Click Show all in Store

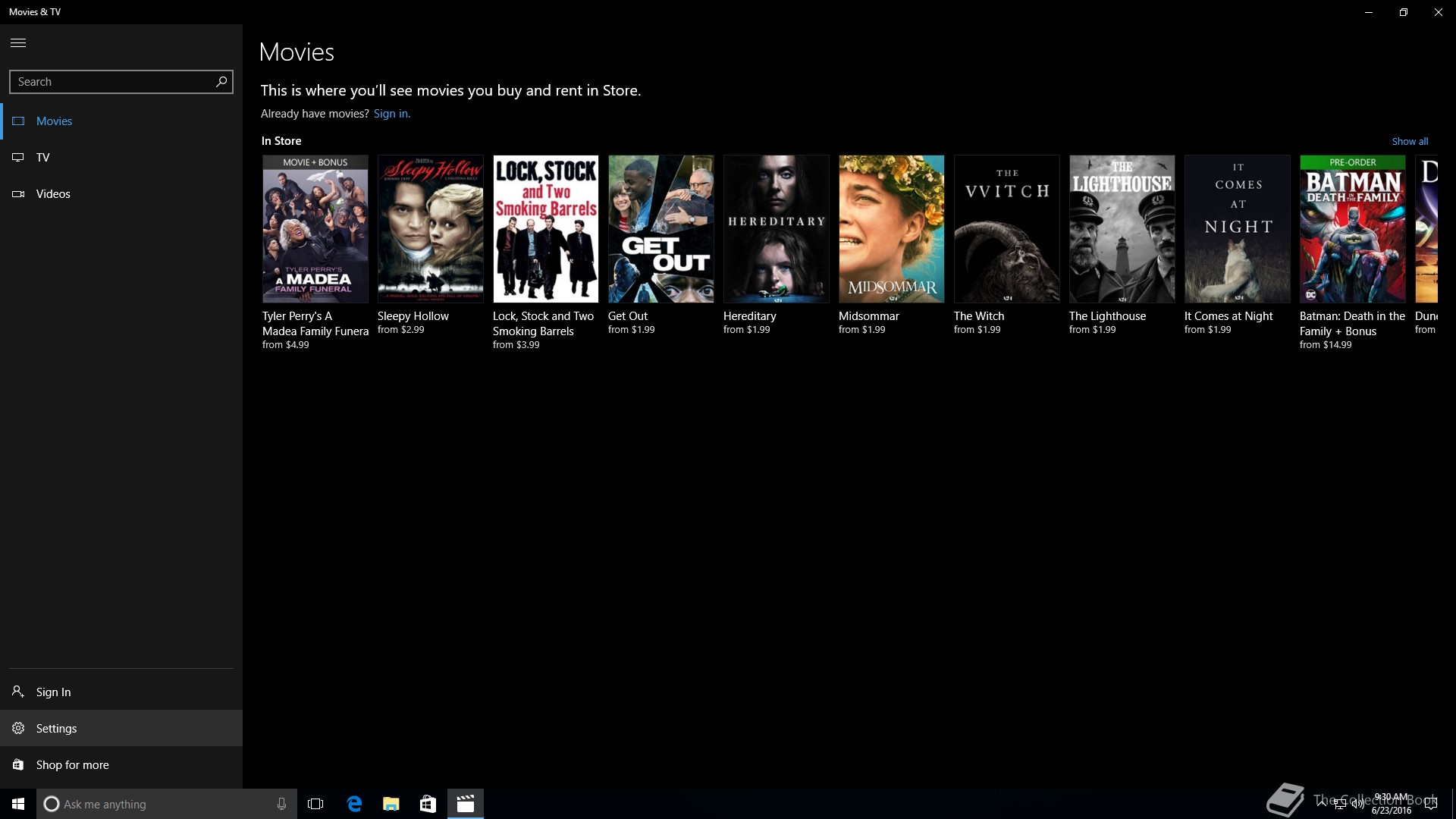(x=1410, y=141)
